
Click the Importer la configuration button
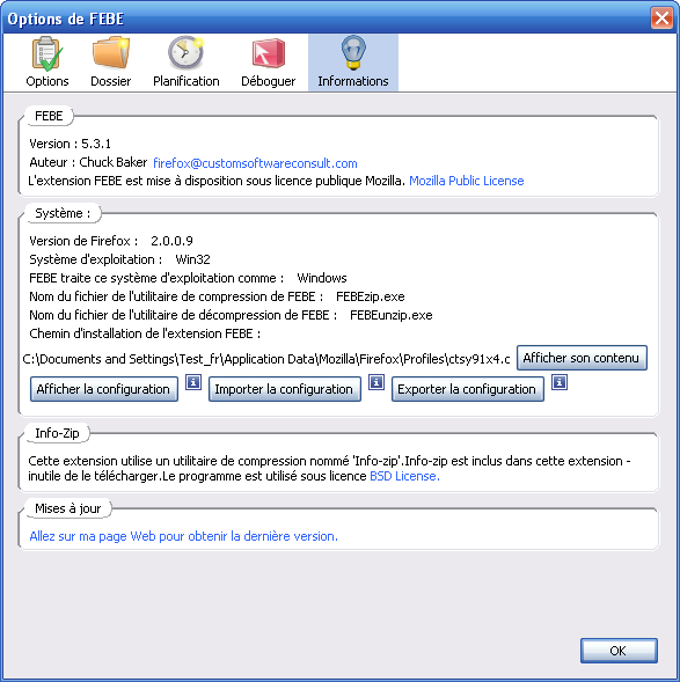pyautogui.click(x=285, y=389)
